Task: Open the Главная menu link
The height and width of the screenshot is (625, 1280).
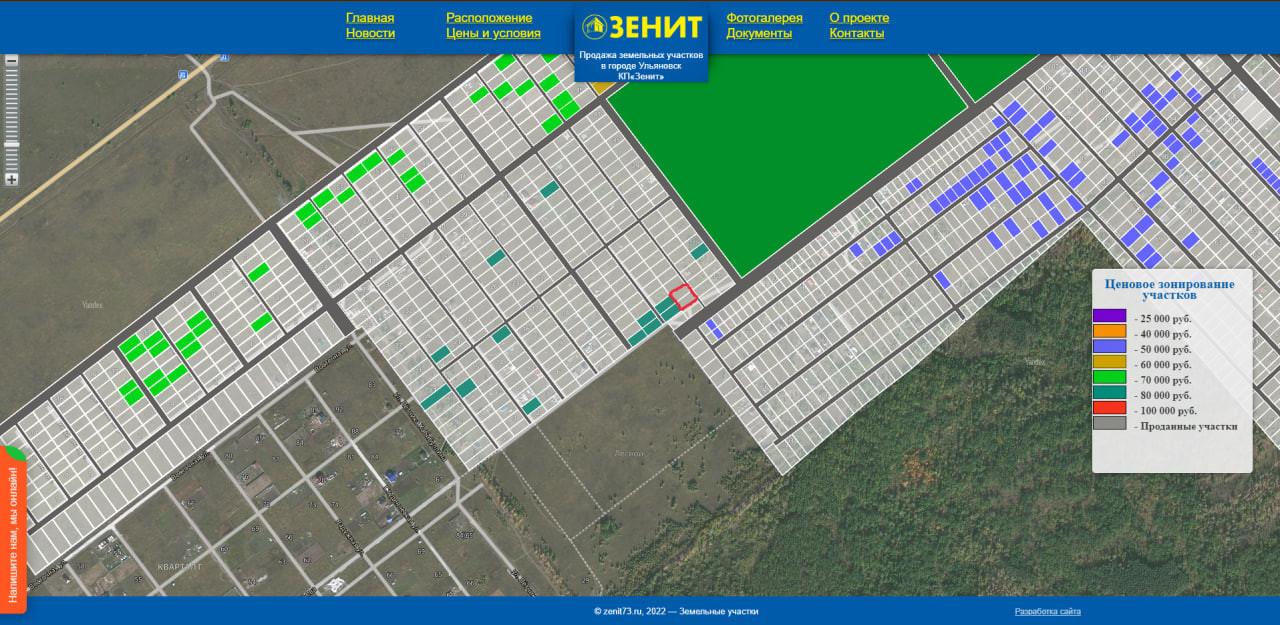Action: tap(370, 18)
